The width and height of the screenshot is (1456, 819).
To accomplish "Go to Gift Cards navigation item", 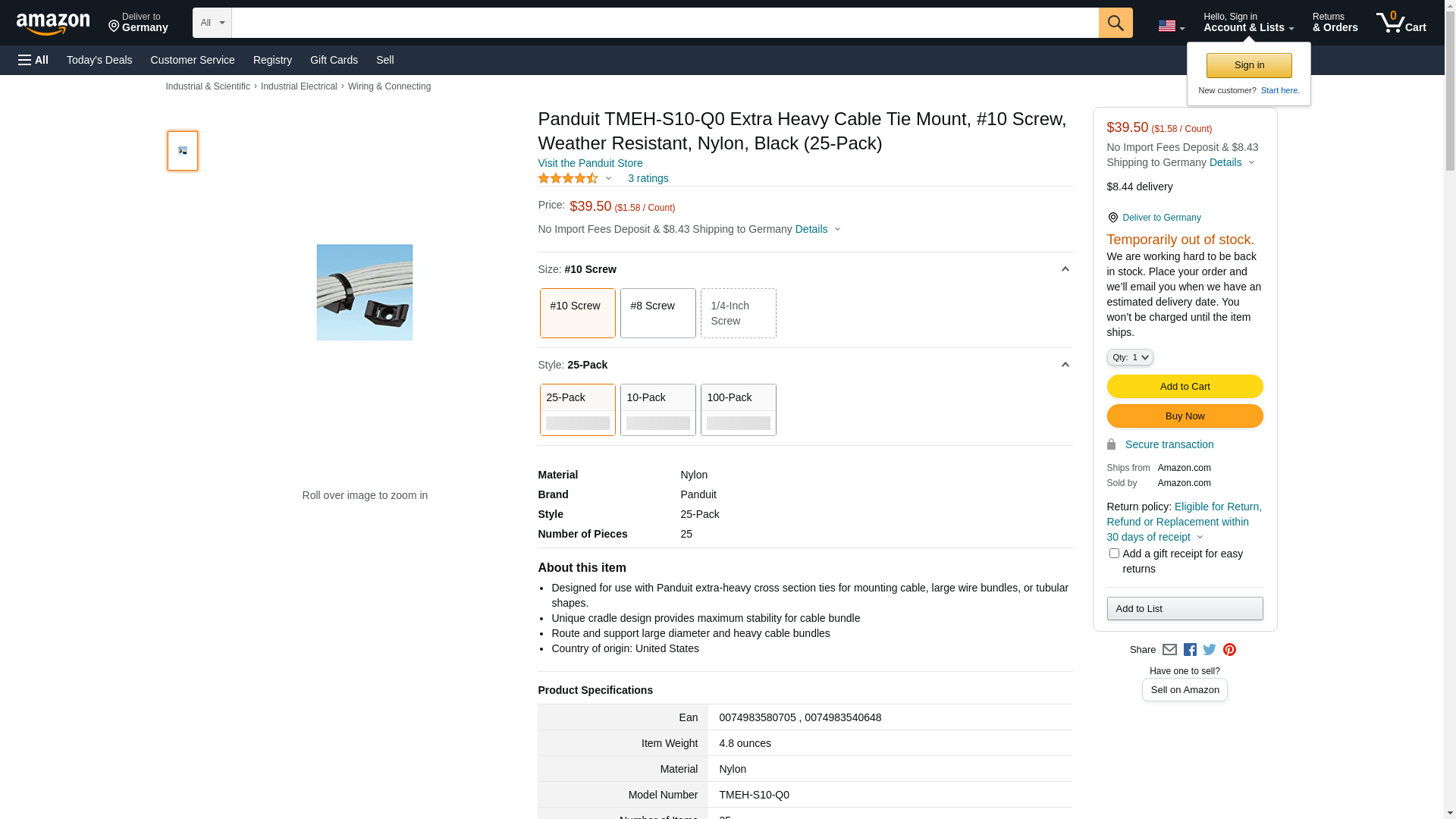I will coord(334,60).
